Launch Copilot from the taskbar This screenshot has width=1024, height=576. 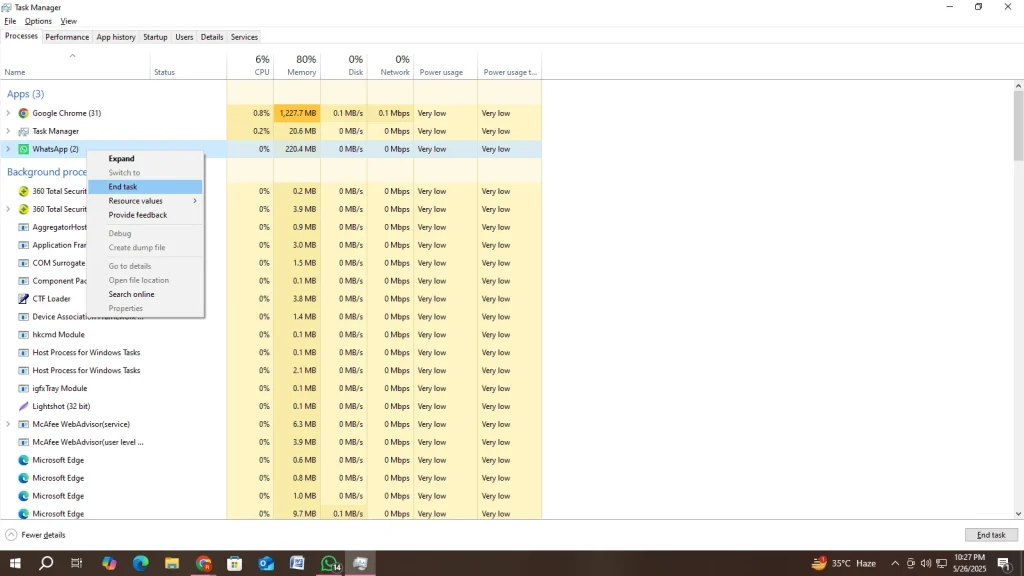click(x=108, y=563)
